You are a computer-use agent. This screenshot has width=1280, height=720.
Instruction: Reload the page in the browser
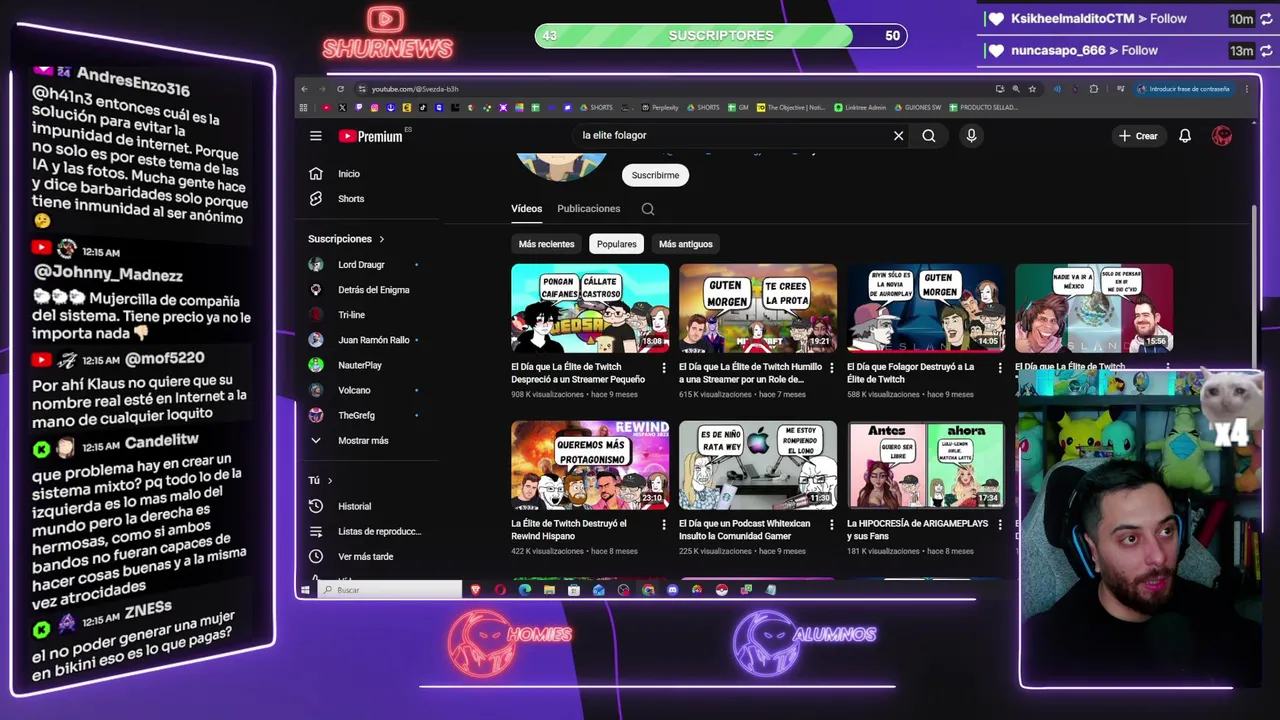point(340,89)
